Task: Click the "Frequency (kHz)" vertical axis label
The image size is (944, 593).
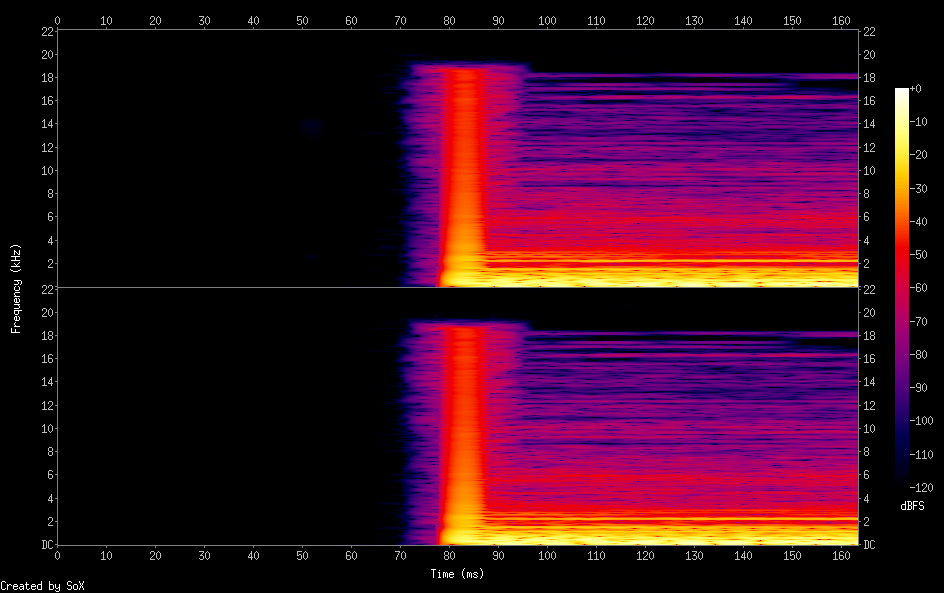Action: [16, 287]
